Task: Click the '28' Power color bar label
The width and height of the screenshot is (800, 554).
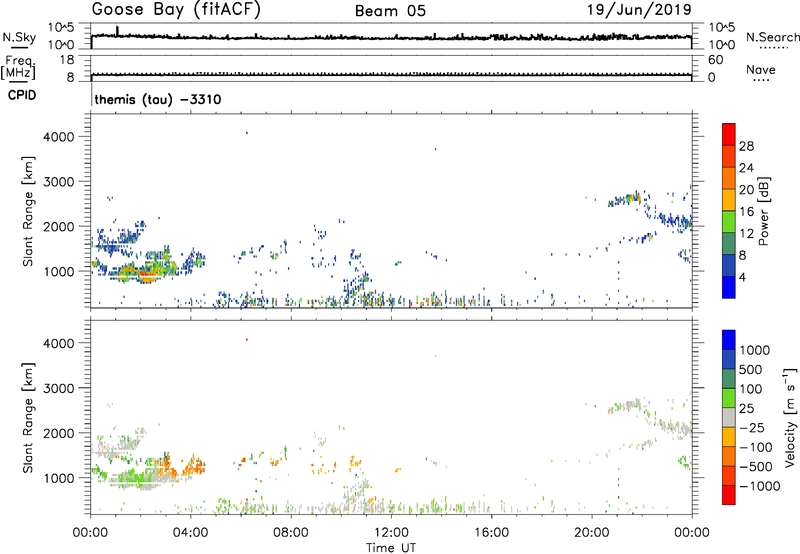Action: tap(746, 146)
